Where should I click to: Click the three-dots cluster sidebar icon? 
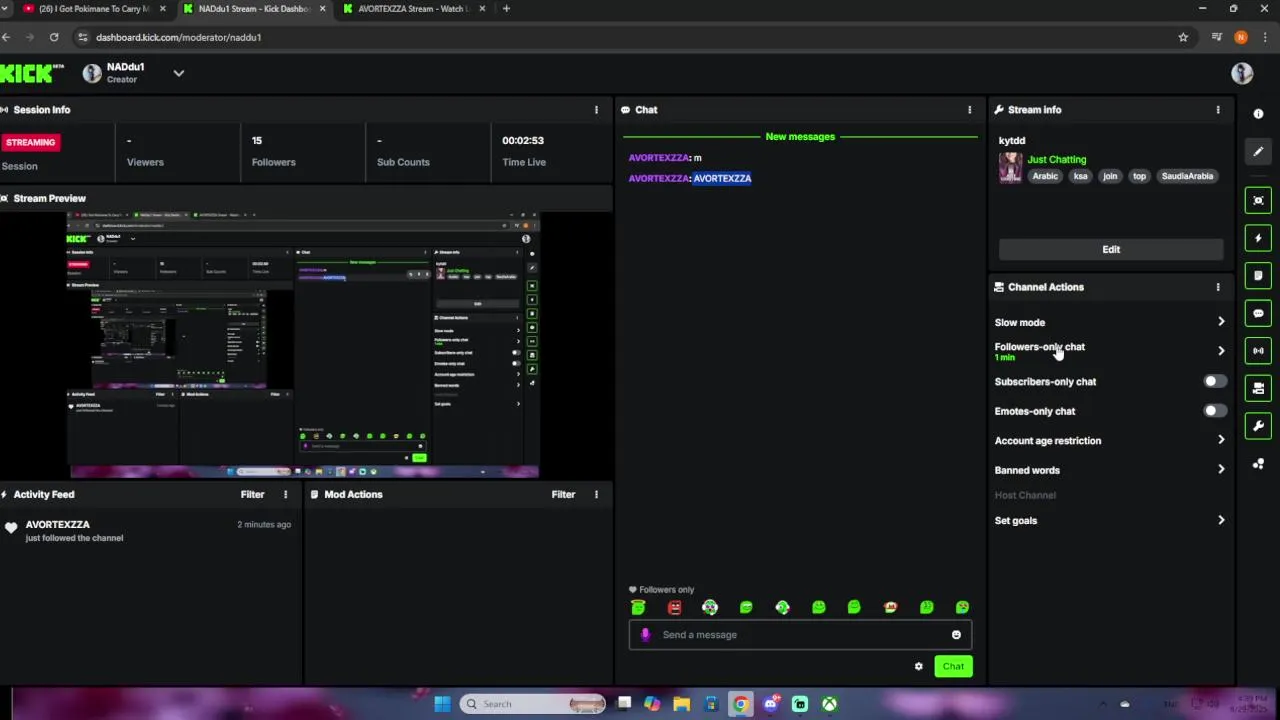(x=1258, y=464)
